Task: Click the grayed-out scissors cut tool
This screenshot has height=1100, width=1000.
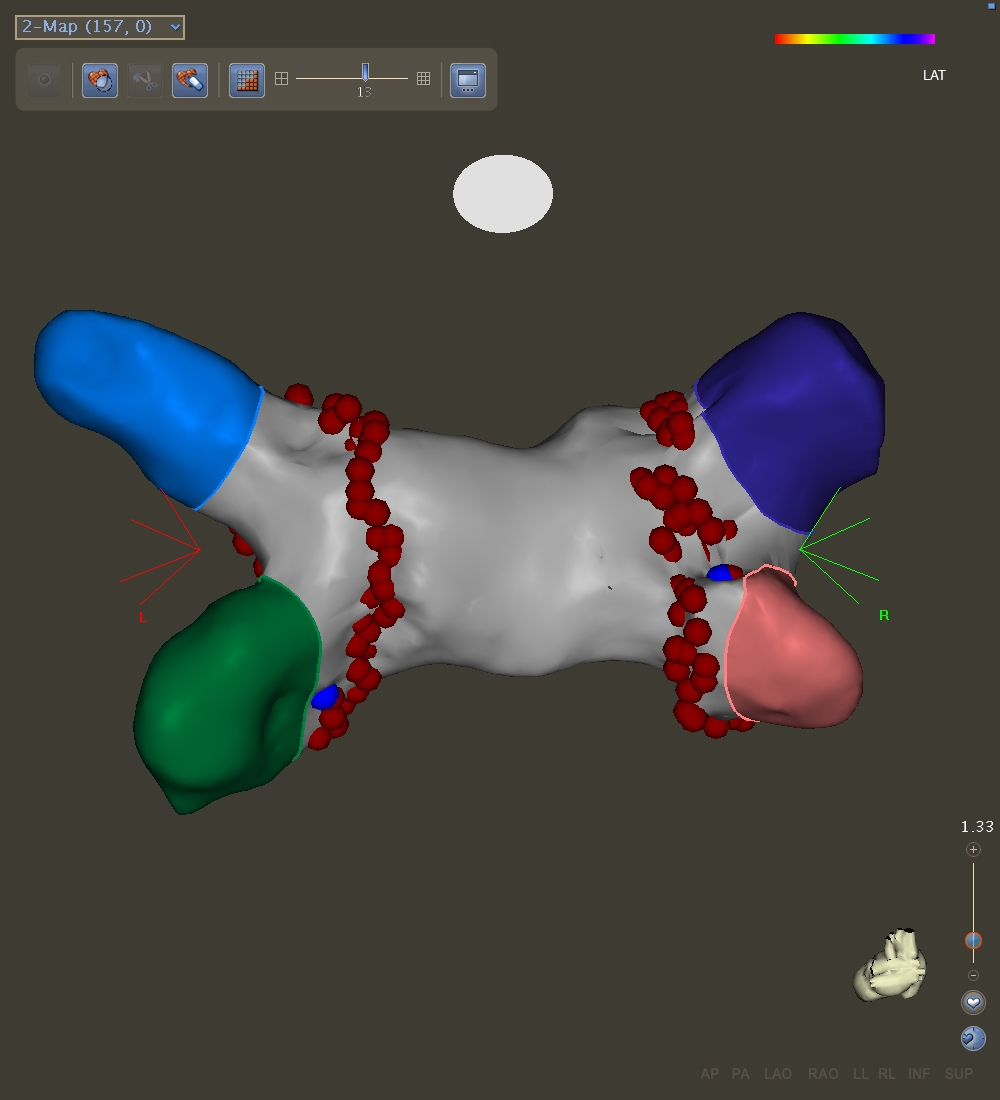Action: click(x=145, y=80)
